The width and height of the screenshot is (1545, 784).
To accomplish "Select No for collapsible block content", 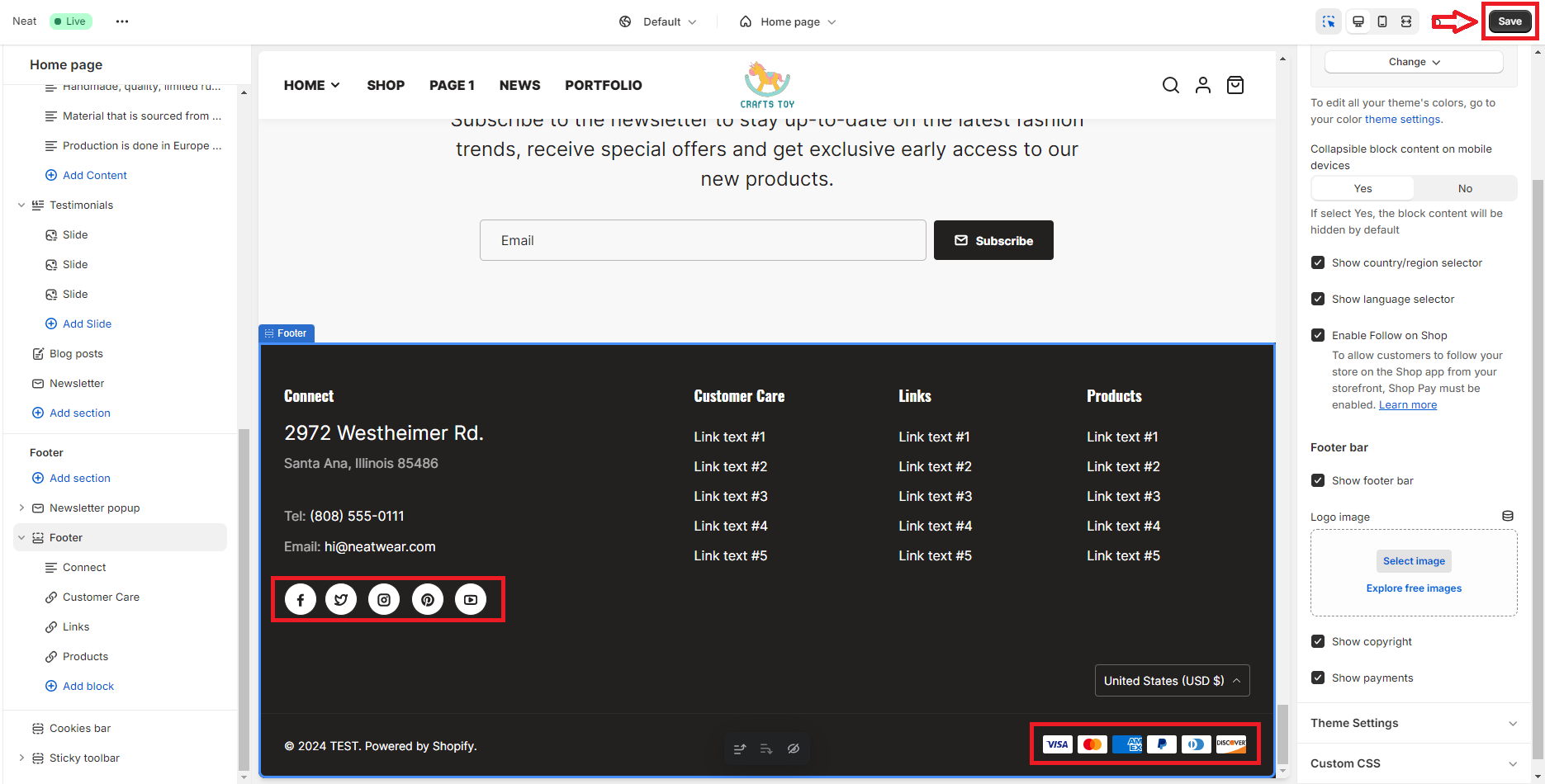I will [1465, 188].
